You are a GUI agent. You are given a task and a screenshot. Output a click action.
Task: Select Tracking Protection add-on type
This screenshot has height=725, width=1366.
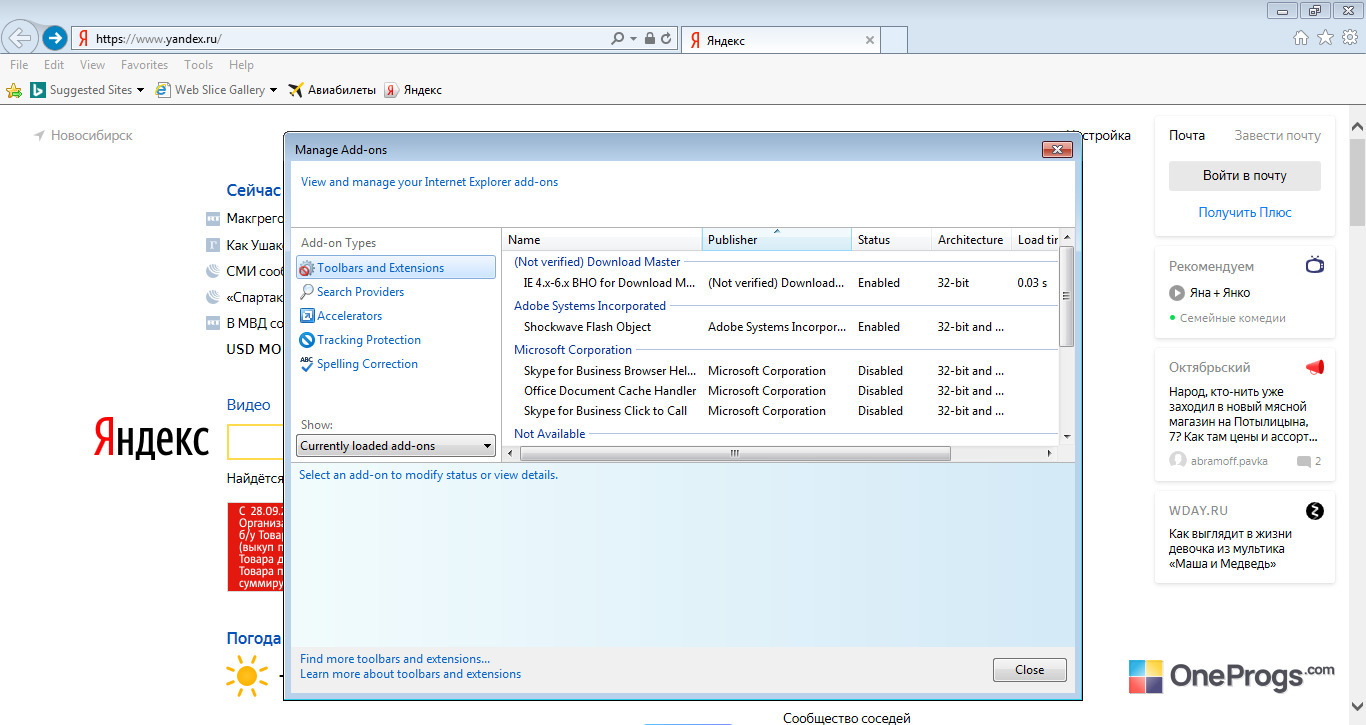[x=369, y=340]
